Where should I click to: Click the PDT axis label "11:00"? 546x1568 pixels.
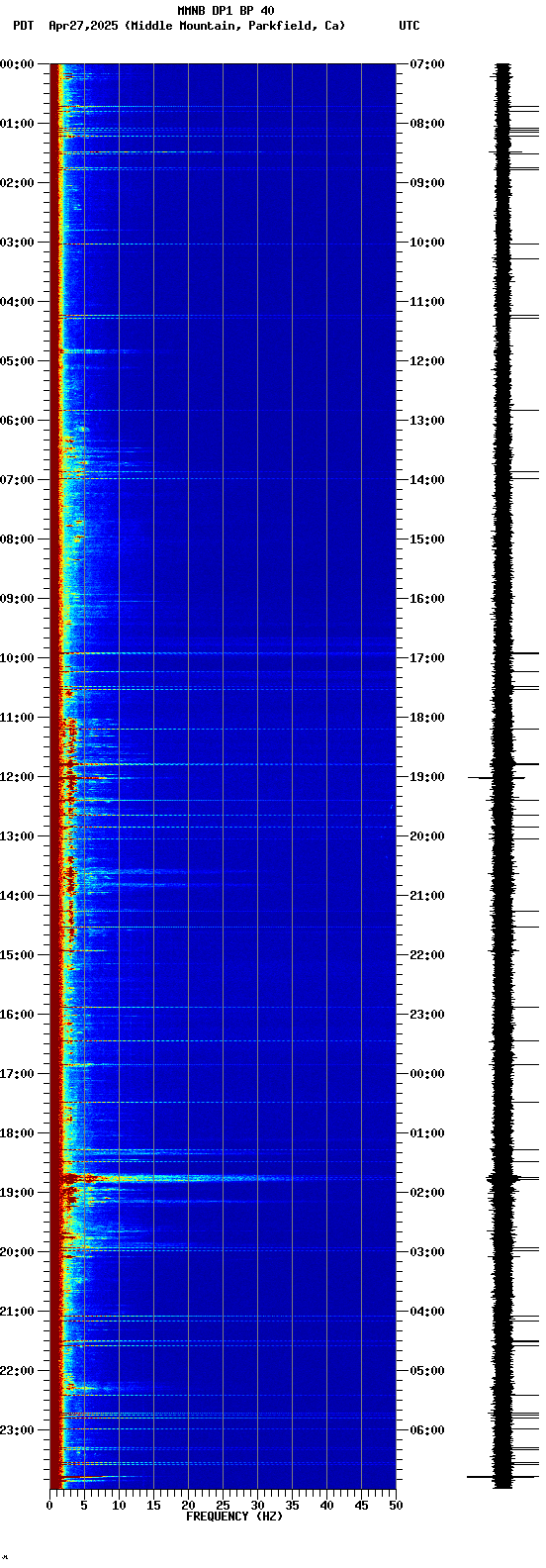[17, 718]
